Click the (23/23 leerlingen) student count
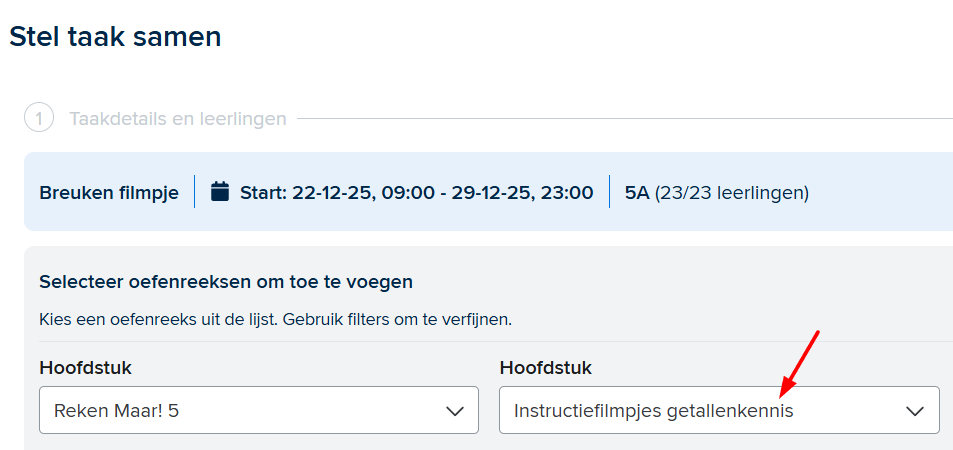The height and width of the screenshot is (450, 953). tap(731, 192)
